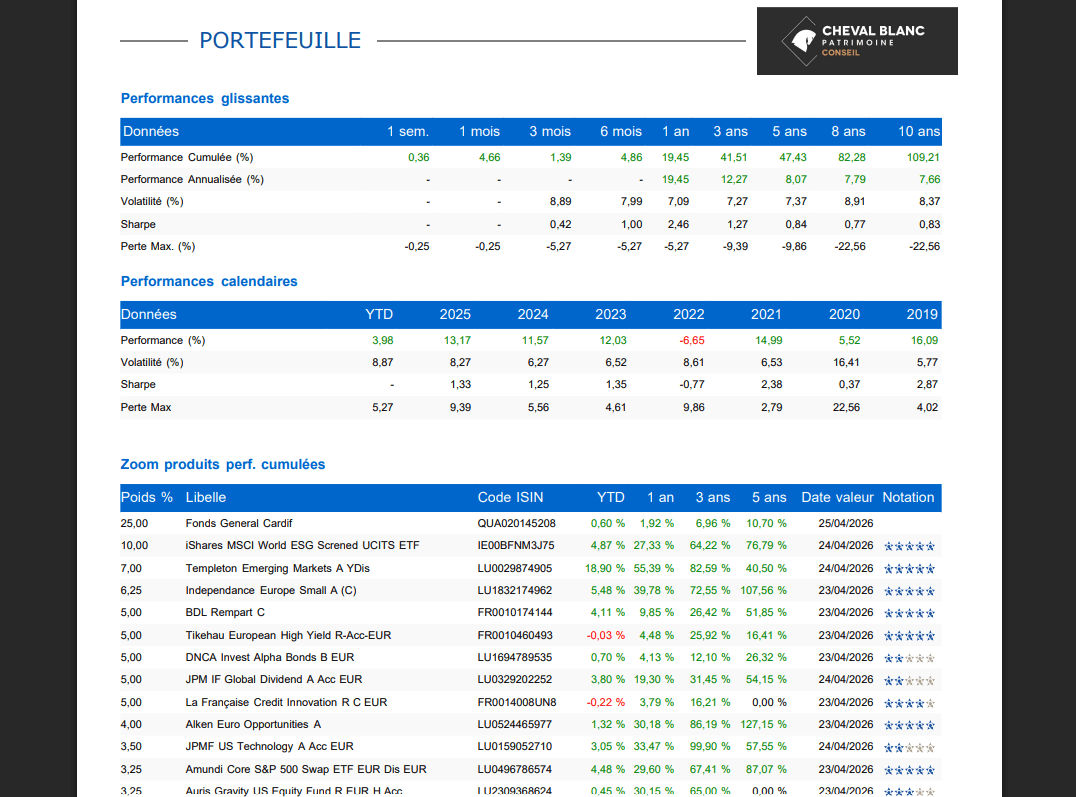Click the BDL Rempart C fund name
This screenshot has width=1076, height=797.
pos(225,612)
